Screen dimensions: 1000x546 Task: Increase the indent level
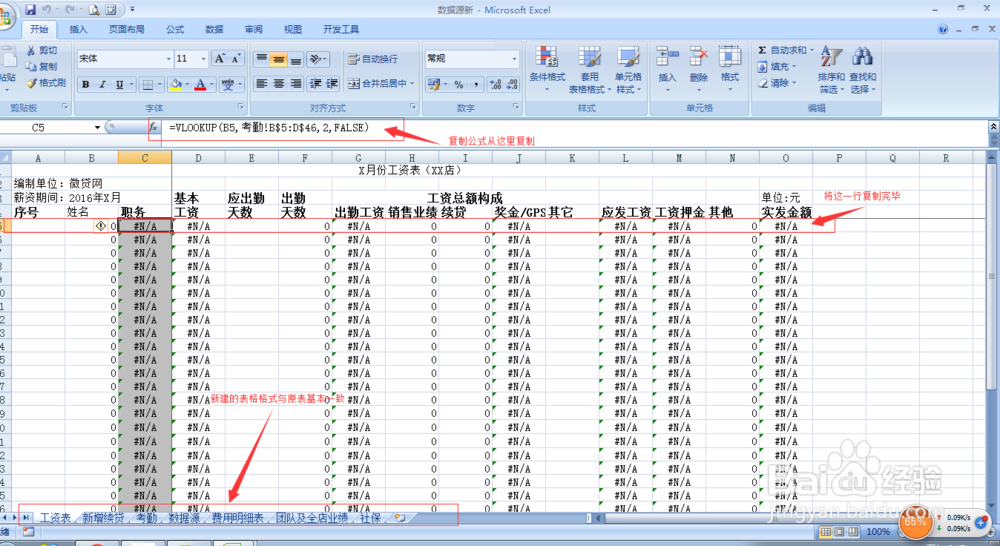[332, 84]
